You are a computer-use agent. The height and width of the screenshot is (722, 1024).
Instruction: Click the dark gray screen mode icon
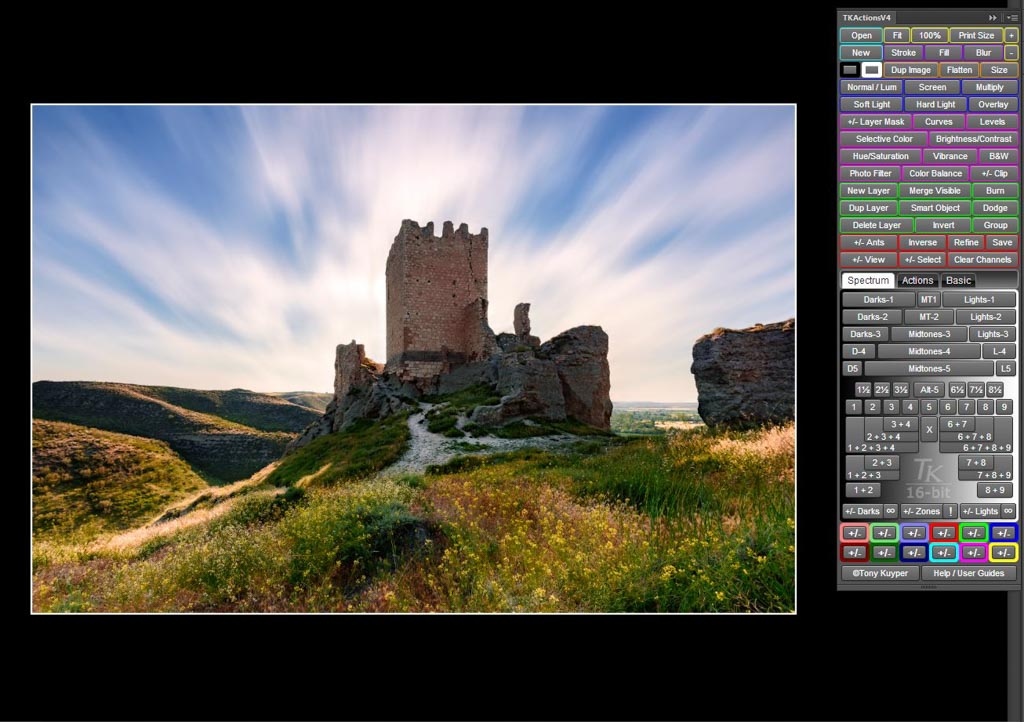[850, 70]
